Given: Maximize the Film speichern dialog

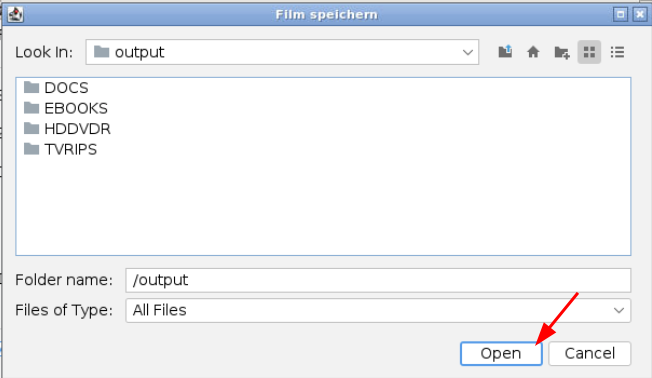Looking at the screenshot, I should pyautogui.click(x=620, y=15).
